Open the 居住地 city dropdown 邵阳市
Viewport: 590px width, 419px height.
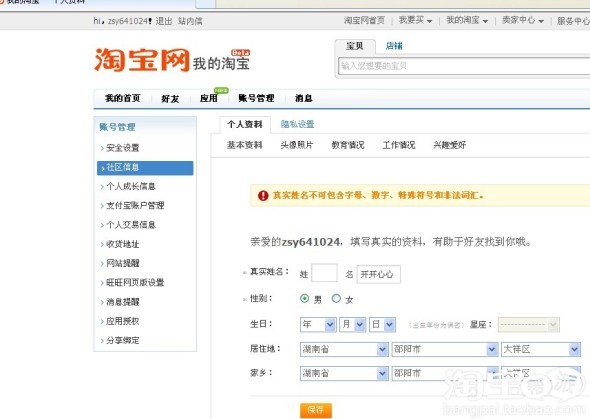click(x=445, y=349)
